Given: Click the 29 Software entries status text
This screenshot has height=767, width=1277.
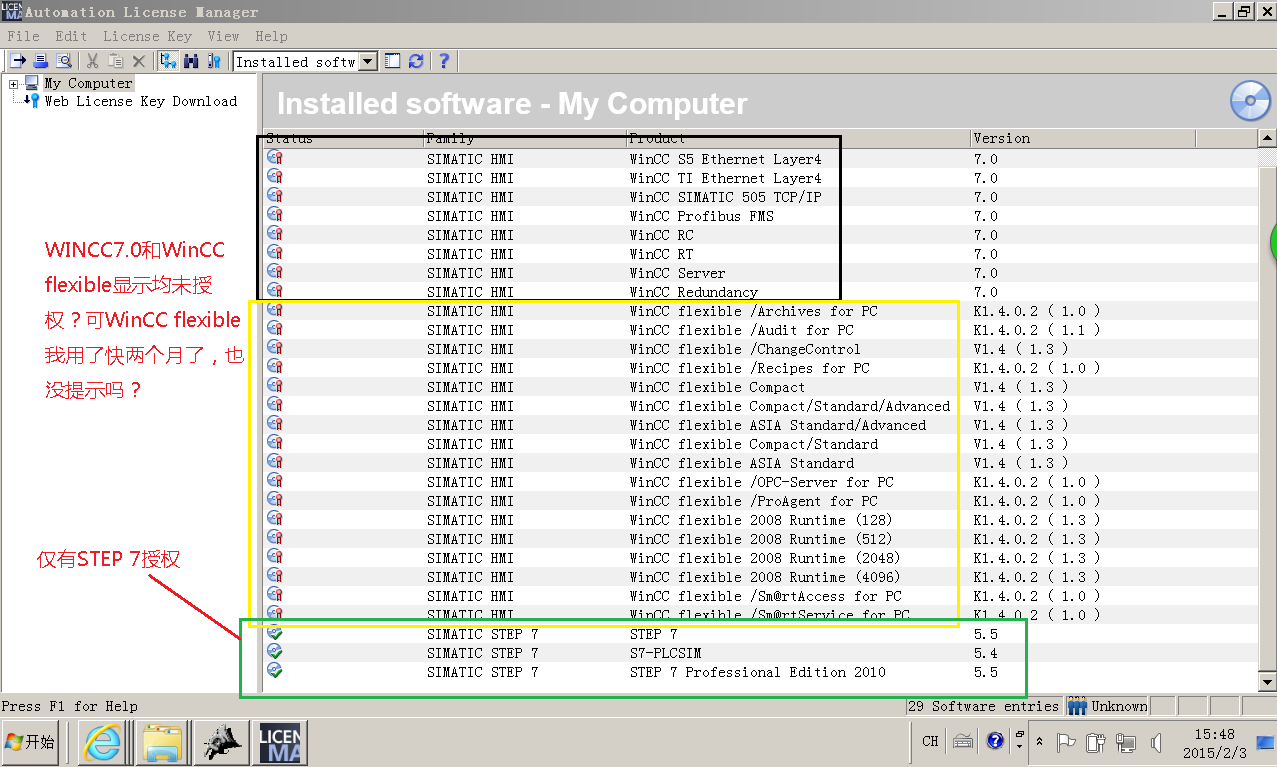Looking at the screenshot, I should pyautogui.click(x=983, y=706).
